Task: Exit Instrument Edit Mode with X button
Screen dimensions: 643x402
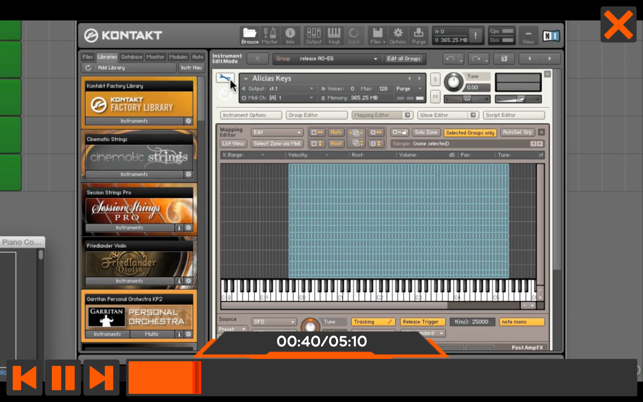Action: point(258,59)
